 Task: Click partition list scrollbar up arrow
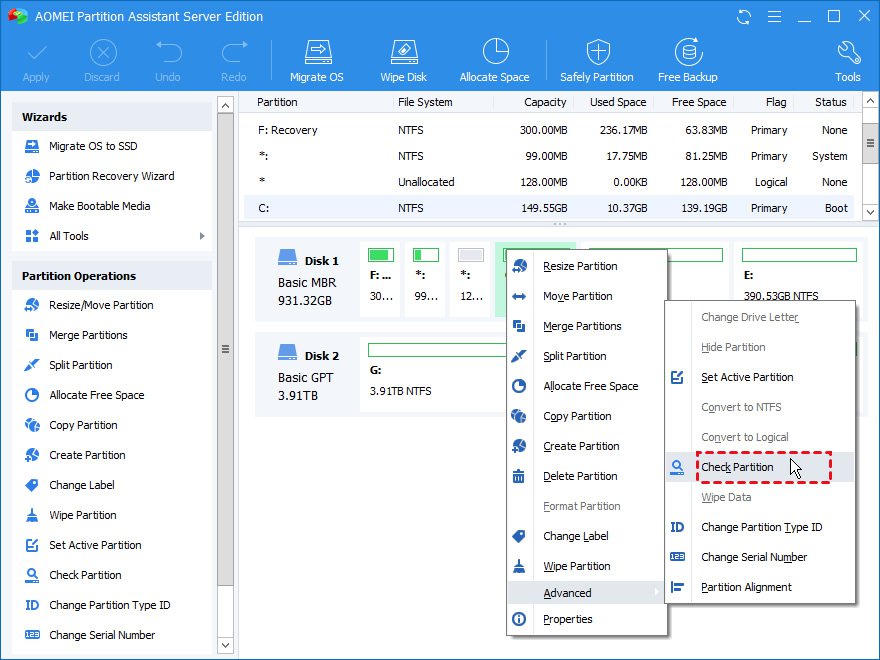click(x=870, y=101)
